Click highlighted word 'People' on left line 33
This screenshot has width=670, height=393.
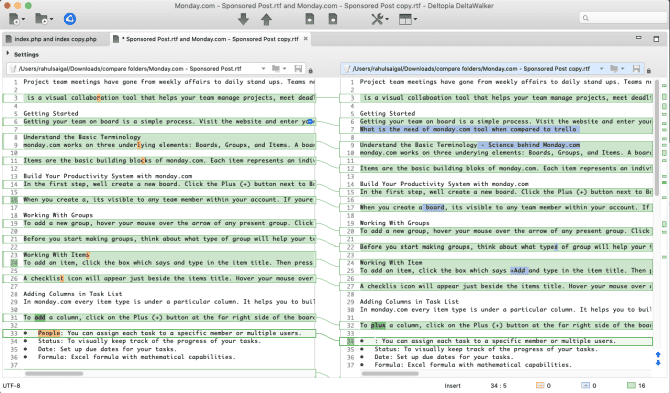point(49,333)
